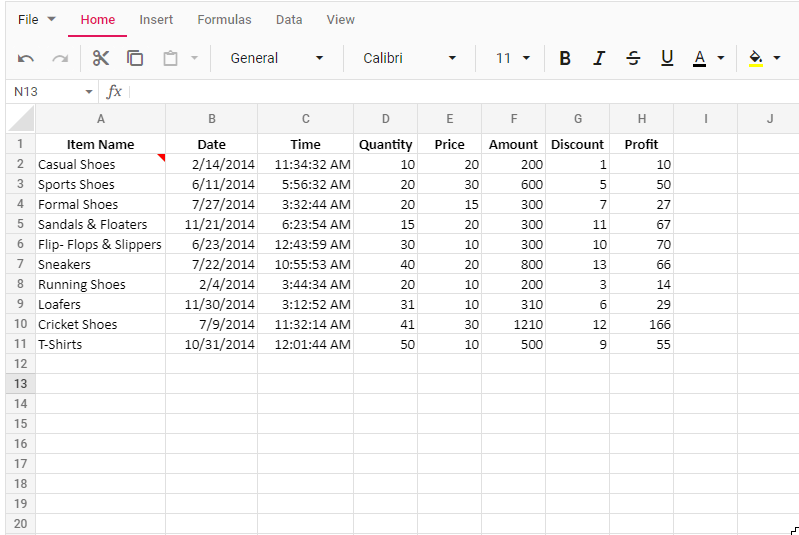
Task: Expand the Name Box dropdown arrow
Action: pyautogui.click(x=89, y=92)
